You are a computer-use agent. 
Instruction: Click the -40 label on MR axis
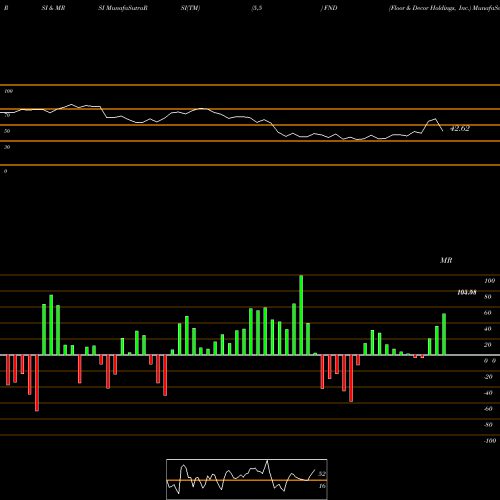tap(488, 393)
